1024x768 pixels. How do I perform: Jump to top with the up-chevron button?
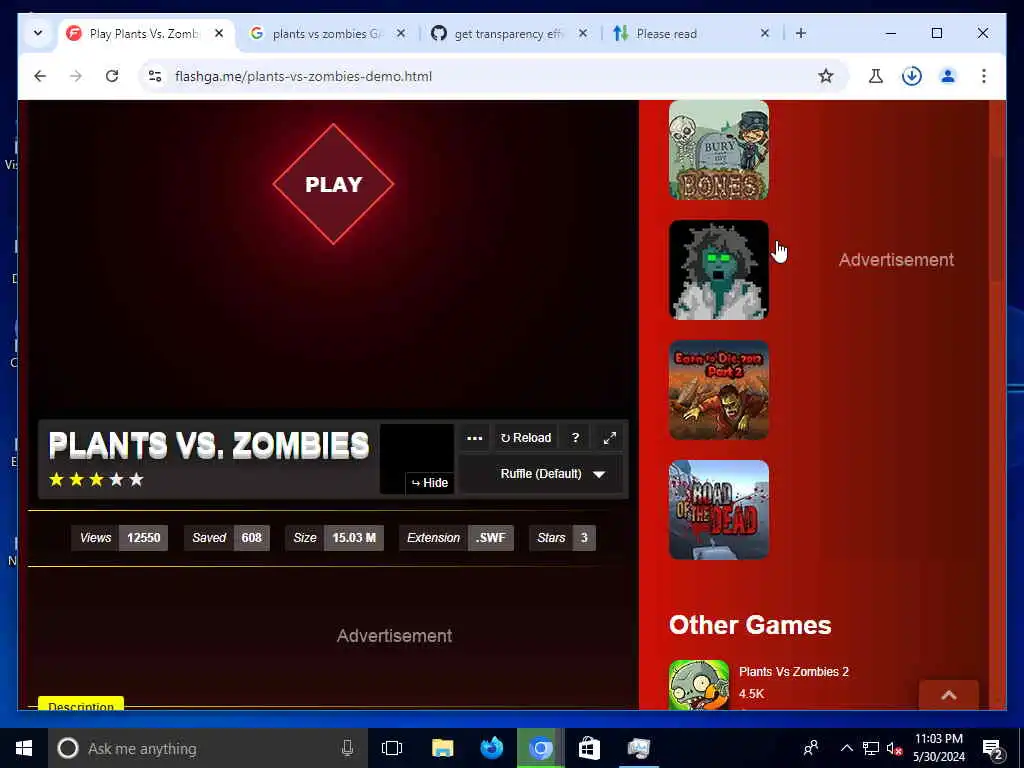(948, 695)
